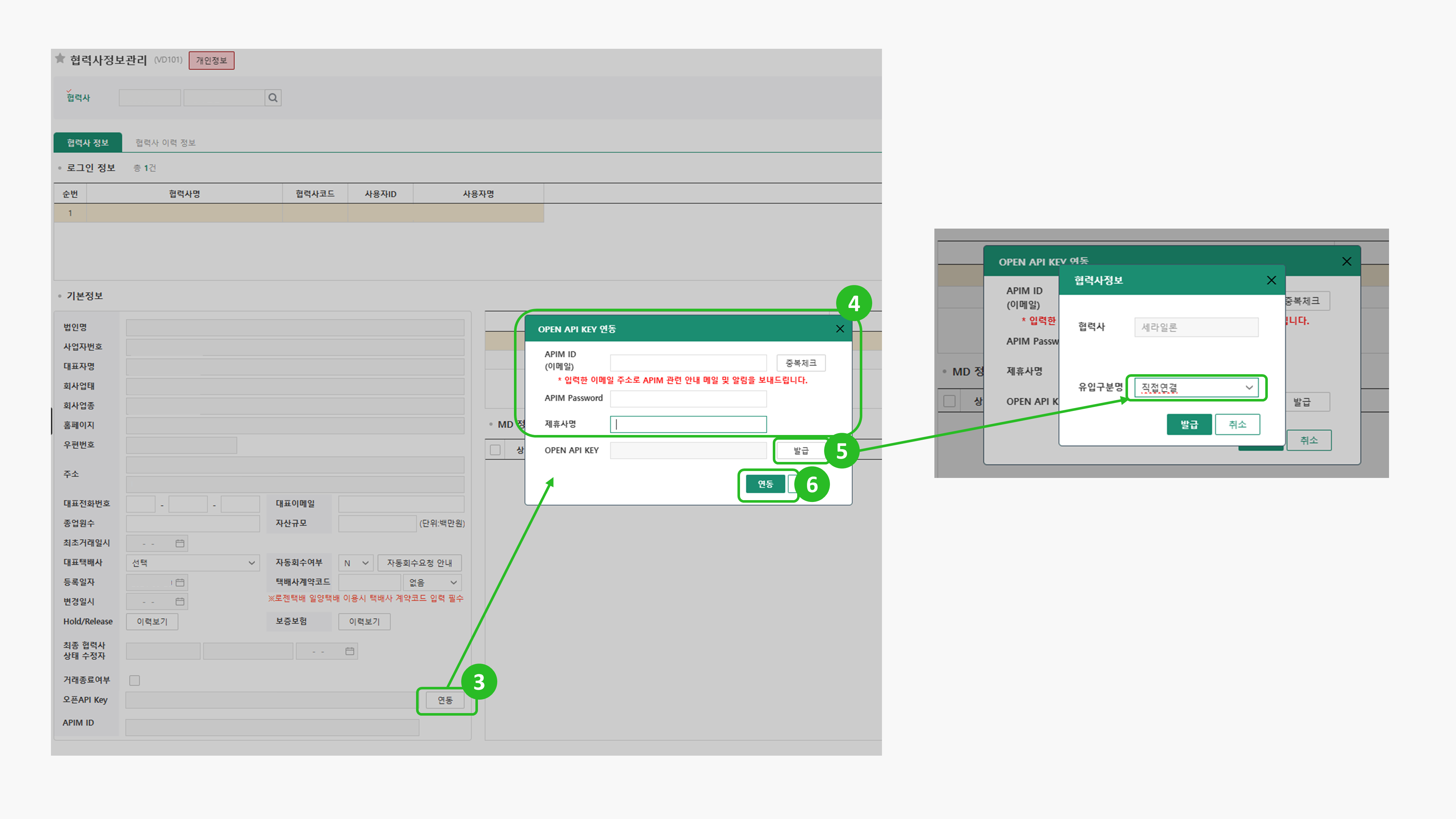Viewport: 1456px width, 819px height.
Task: Select the 협력사 정보 tab
Action: 88,142
